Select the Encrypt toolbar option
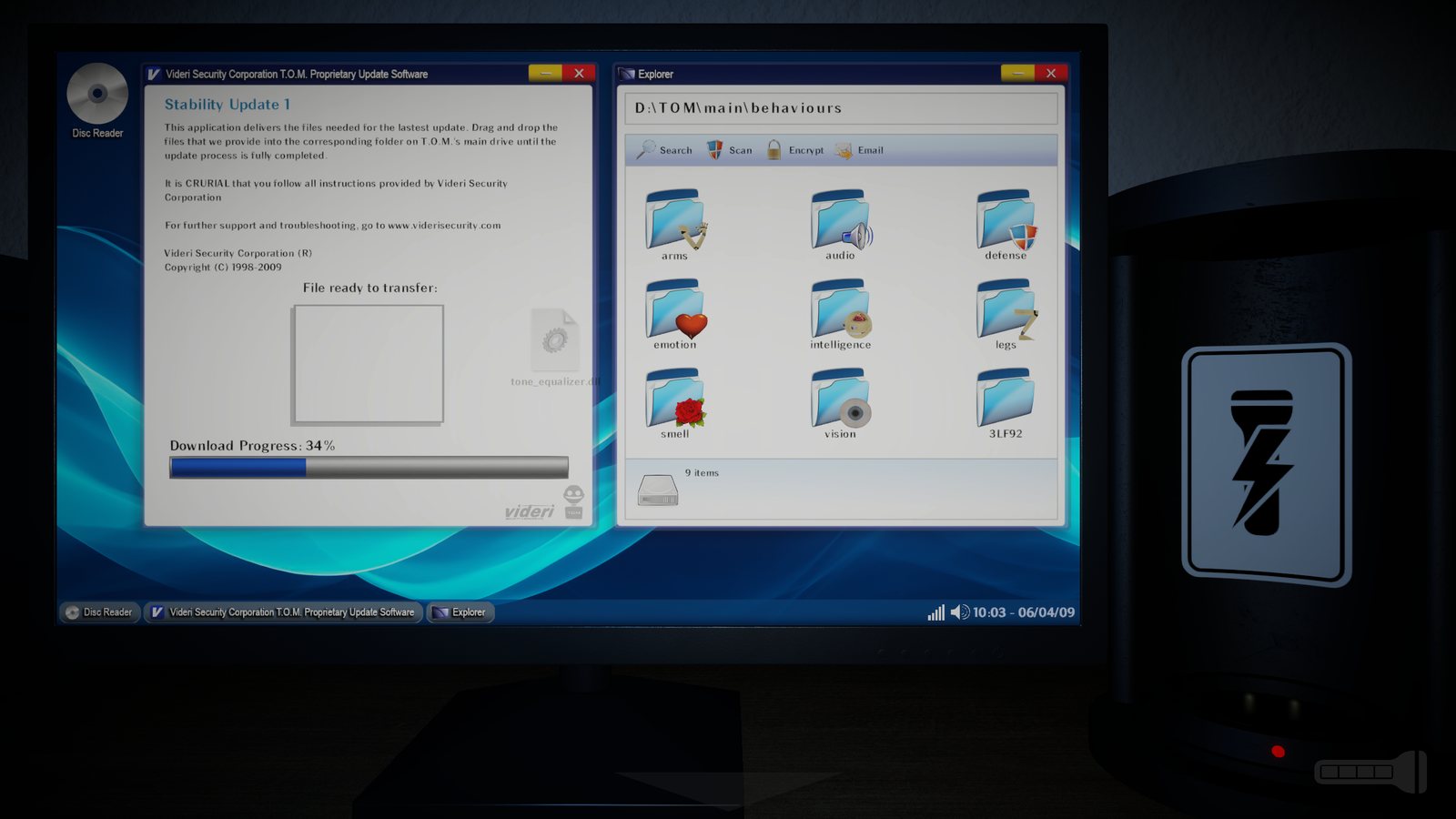1456x819 pixels. (x=794, y=150)
